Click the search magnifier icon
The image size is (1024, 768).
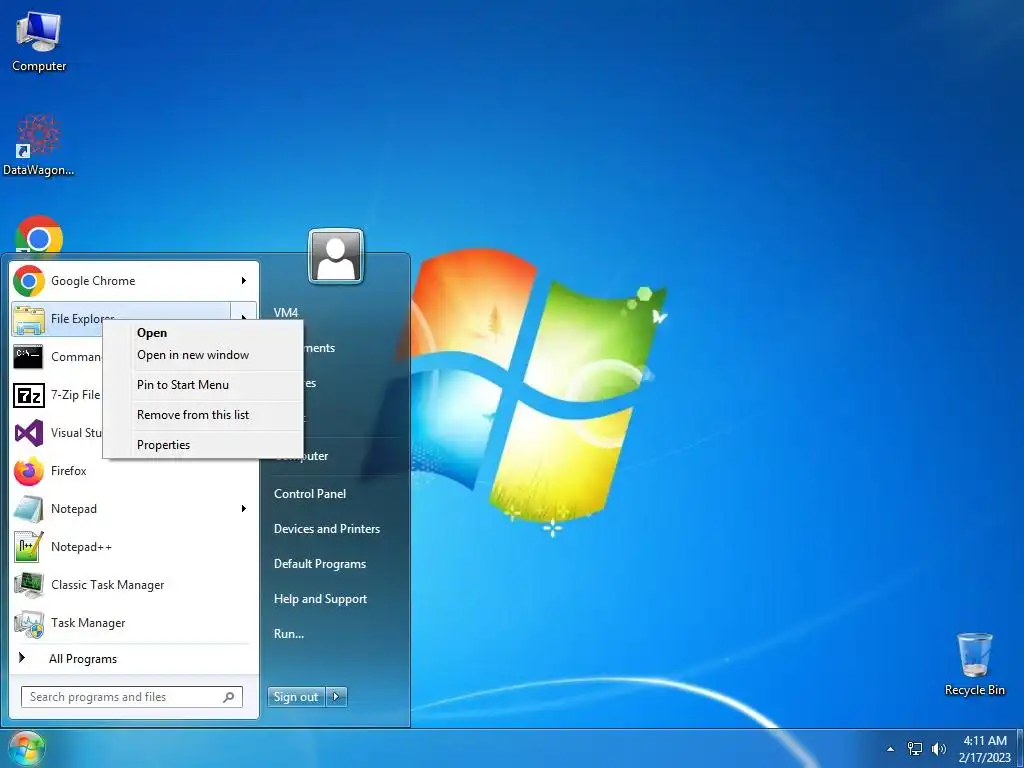pyautogui.click(x=229, y=697)
